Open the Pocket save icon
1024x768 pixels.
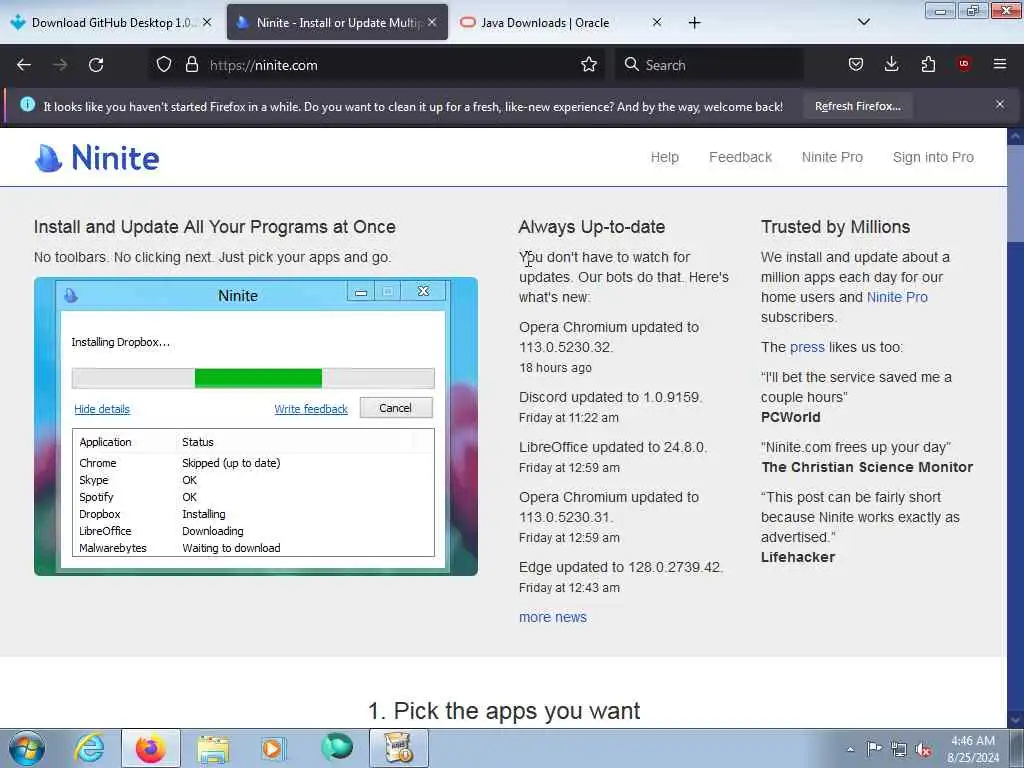[x=856, y=65]
